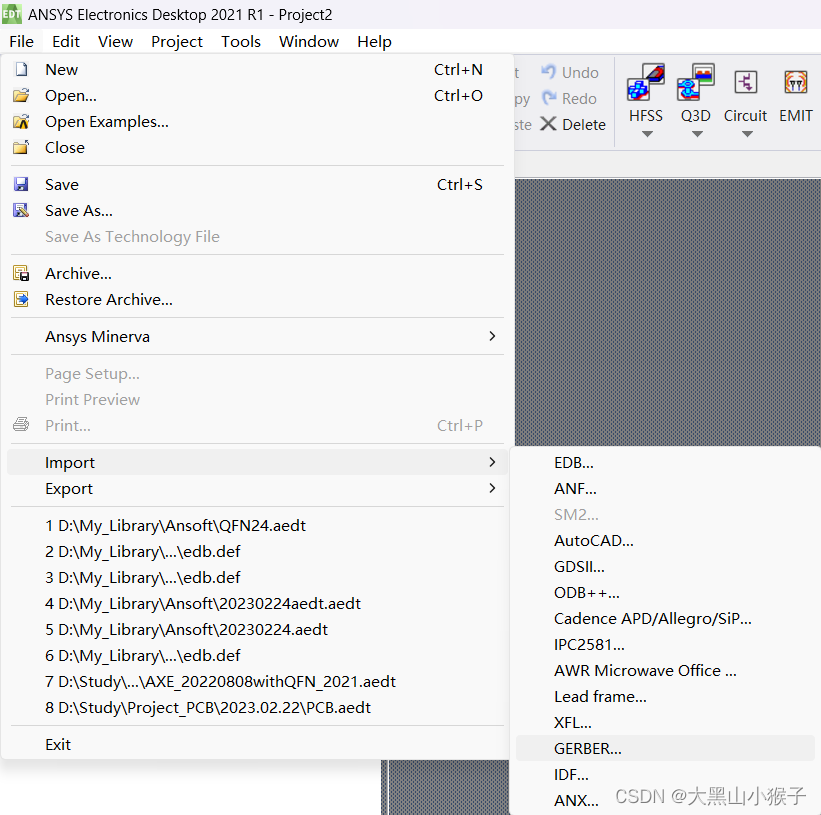Select Save As... menu entry
The width and height of the screenshot is (821, 815).
[x=257, y=210]
